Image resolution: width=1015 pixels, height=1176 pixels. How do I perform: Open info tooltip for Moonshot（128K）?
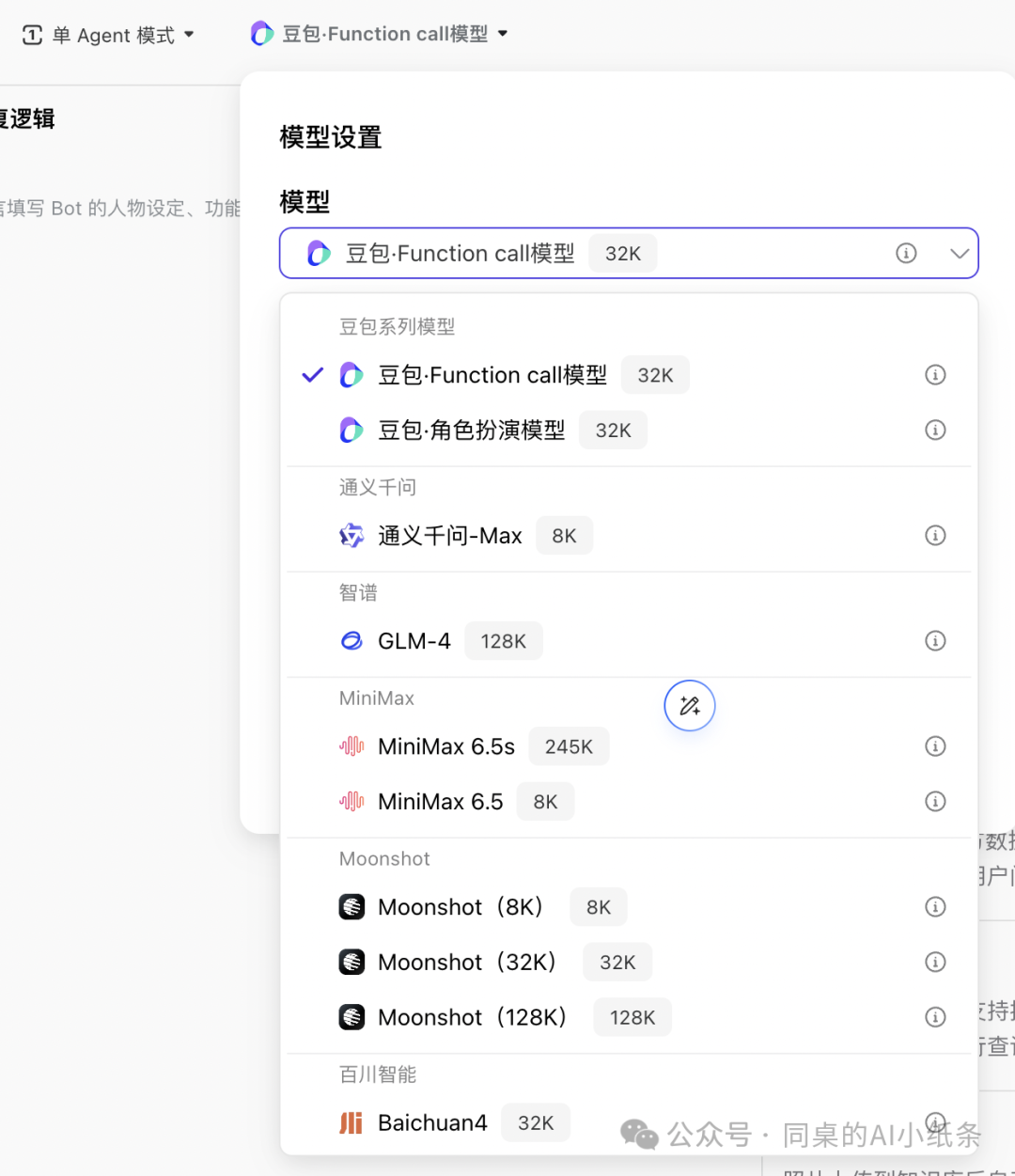tap(935, 1016)
